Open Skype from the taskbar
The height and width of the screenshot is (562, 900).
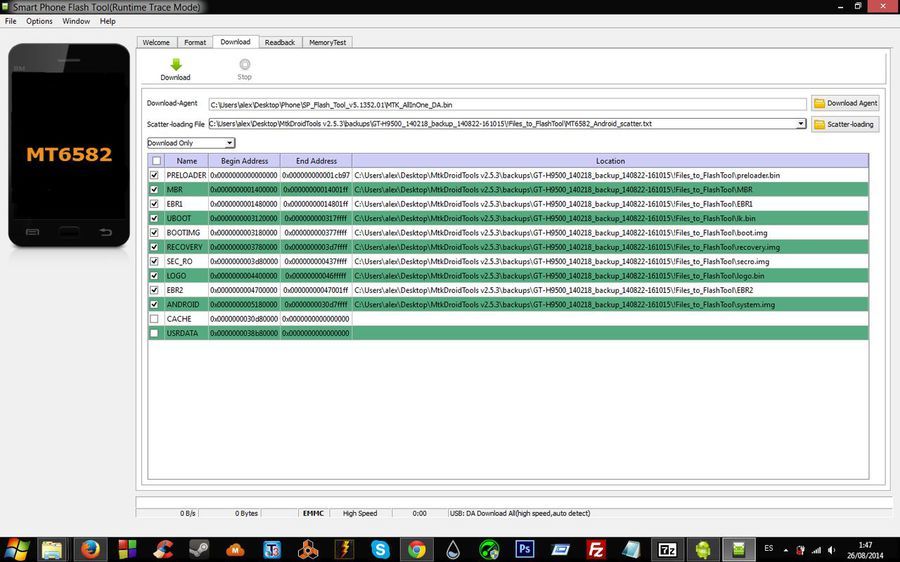pos(380,549)
